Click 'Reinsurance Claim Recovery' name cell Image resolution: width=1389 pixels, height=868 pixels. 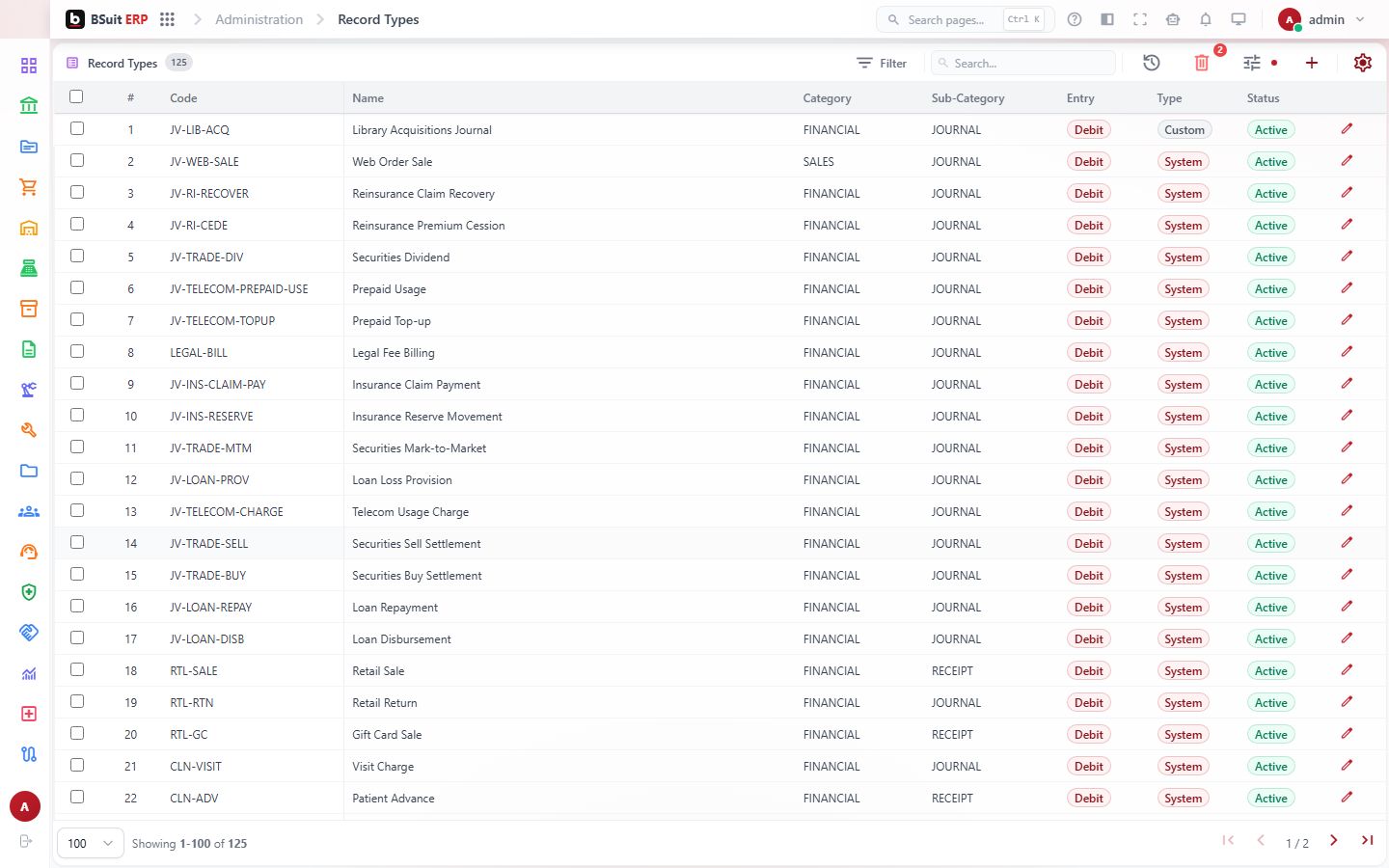(423, 194)
